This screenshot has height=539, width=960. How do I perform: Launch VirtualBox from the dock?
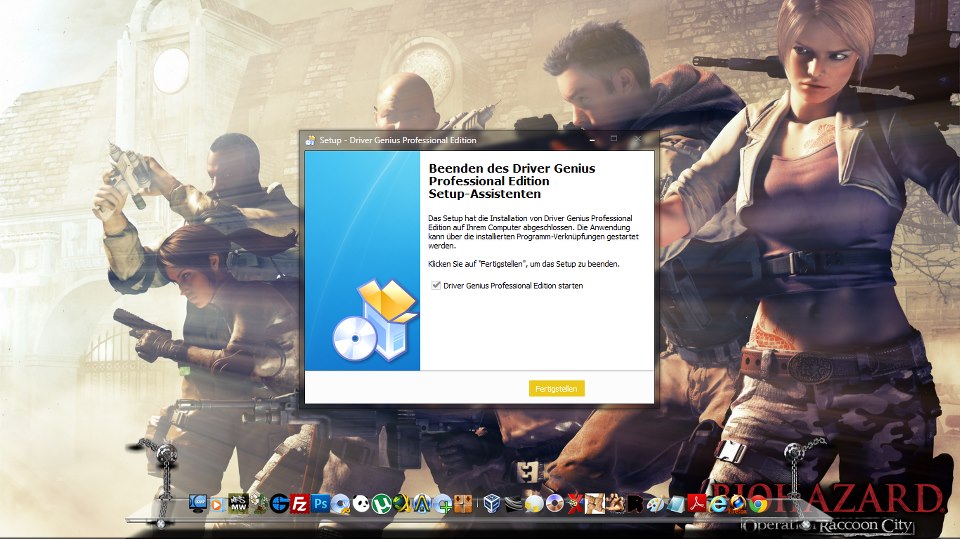pos(492,503)
